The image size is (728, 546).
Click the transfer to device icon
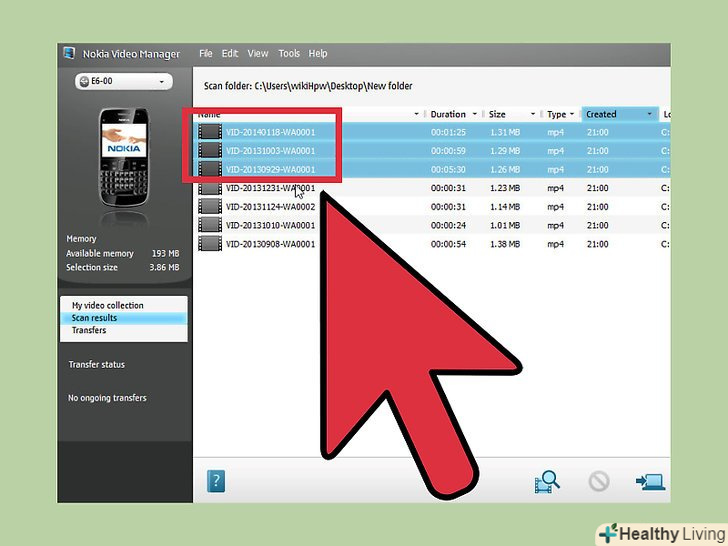pos(650,481)
